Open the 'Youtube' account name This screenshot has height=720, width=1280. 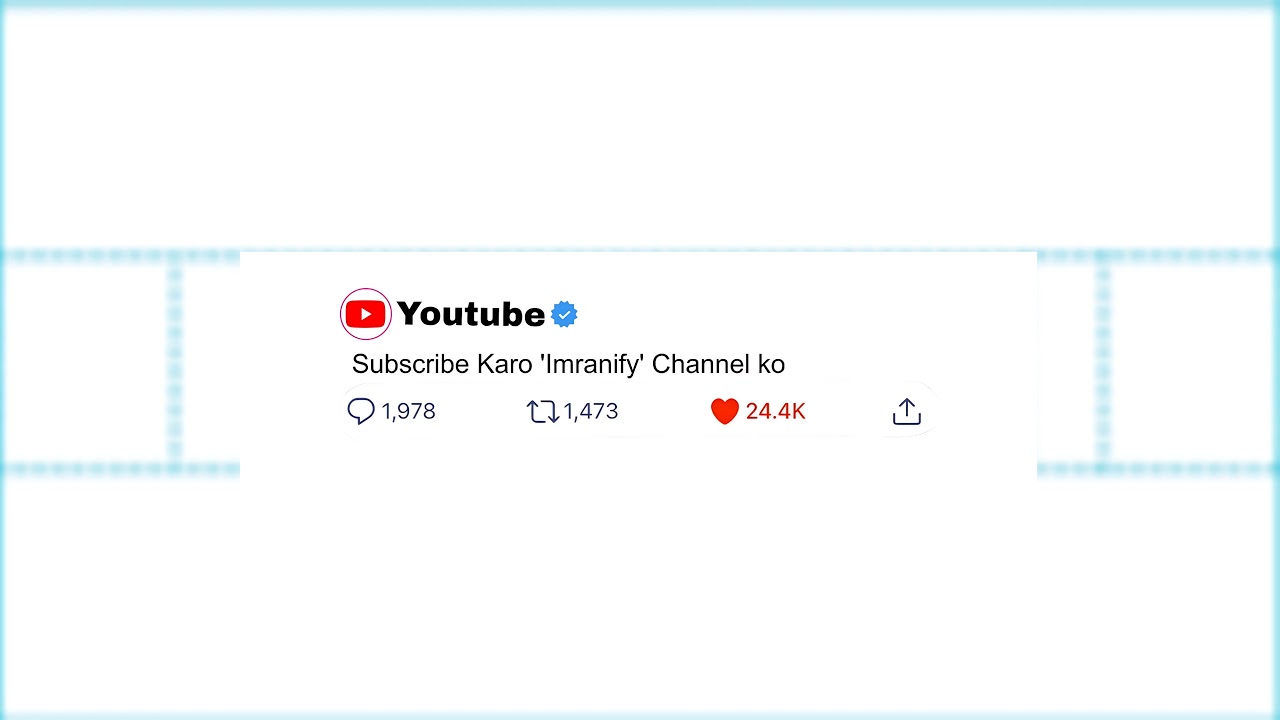tap(471, 315)
